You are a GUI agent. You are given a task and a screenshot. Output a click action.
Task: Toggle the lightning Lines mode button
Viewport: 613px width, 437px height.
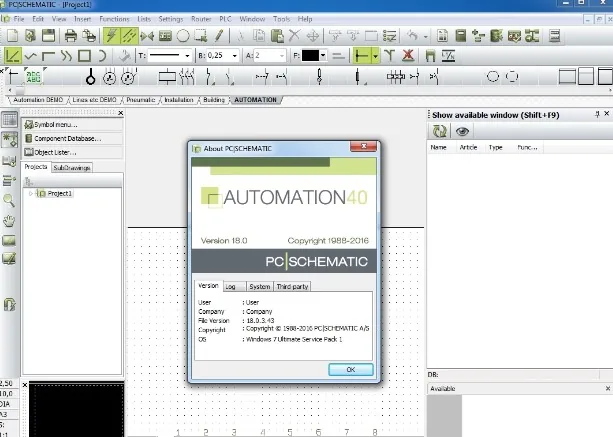[x=111, y=36]
